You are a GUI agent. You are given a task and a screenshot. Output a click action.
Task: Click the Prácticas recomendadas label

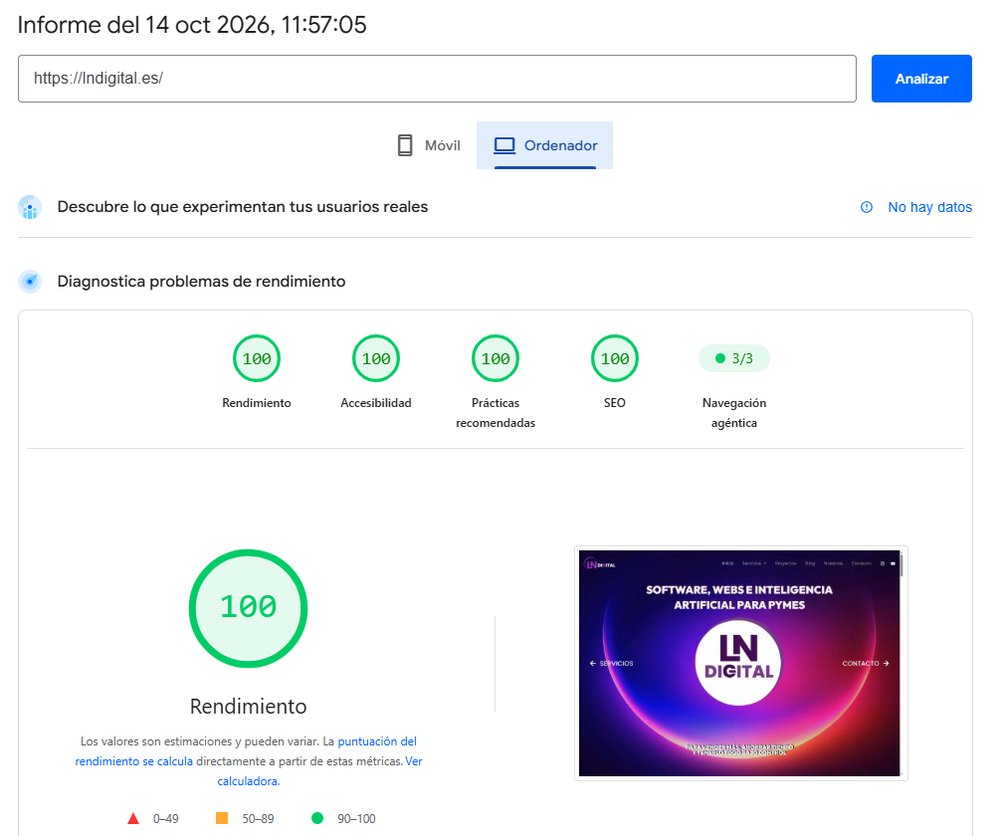[x=496, y=413]
